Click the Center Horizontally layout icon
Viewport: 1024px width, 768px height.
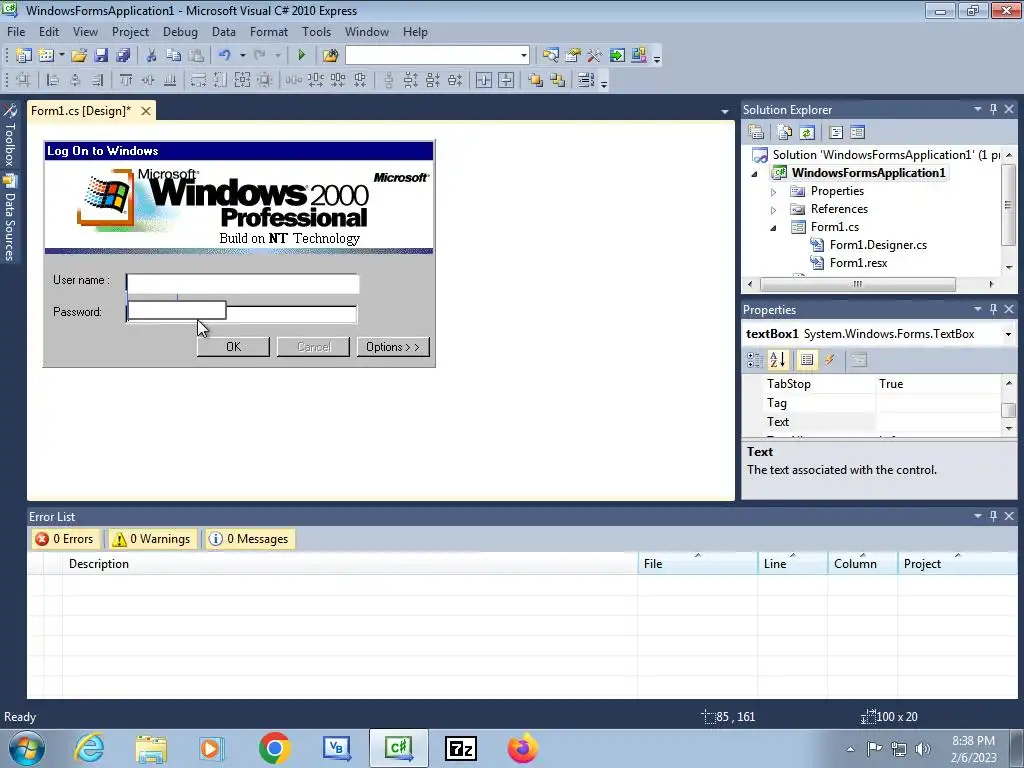484,80
